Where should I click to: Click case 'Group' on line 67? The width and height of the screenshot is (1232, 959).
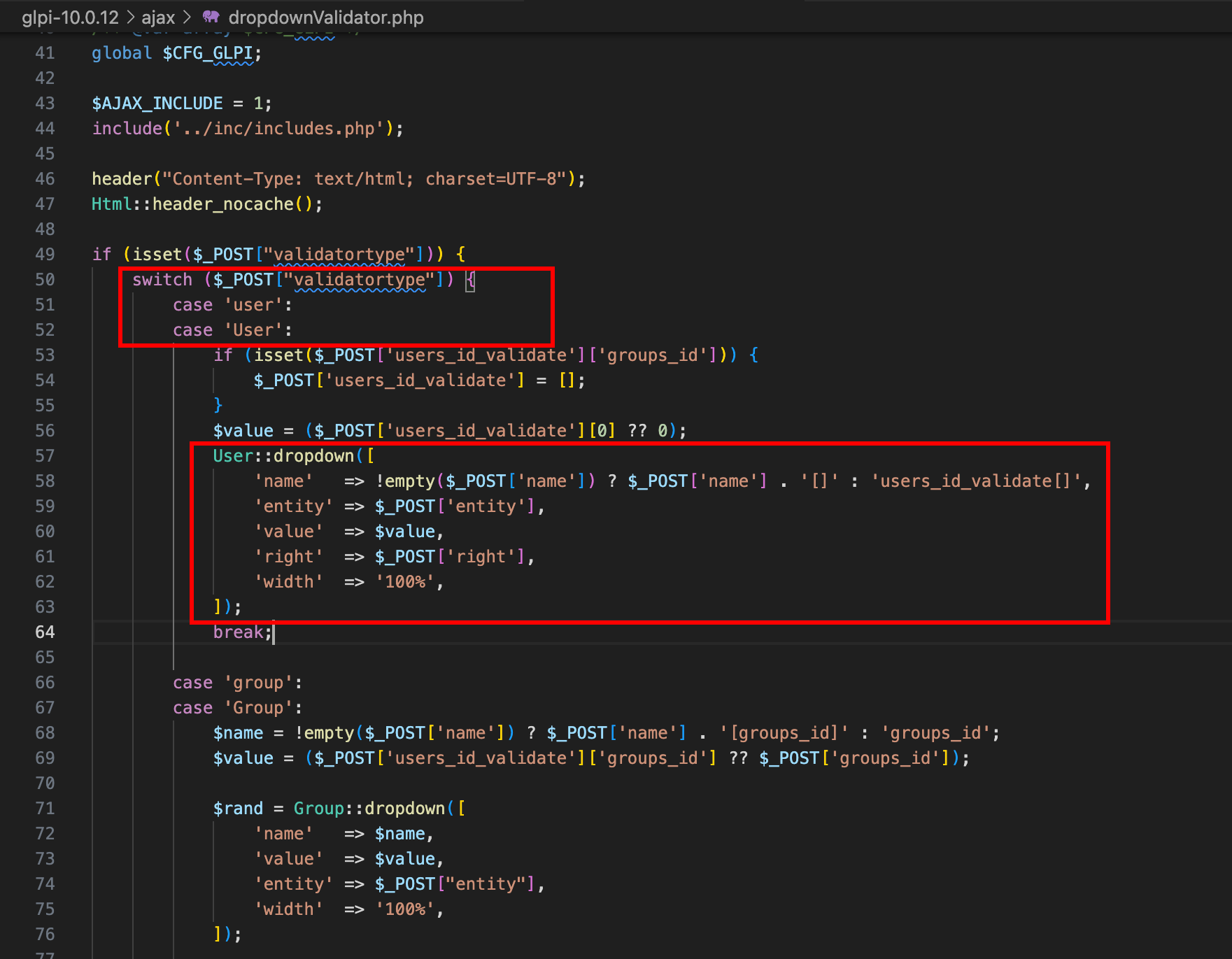[x=237, y=708]
